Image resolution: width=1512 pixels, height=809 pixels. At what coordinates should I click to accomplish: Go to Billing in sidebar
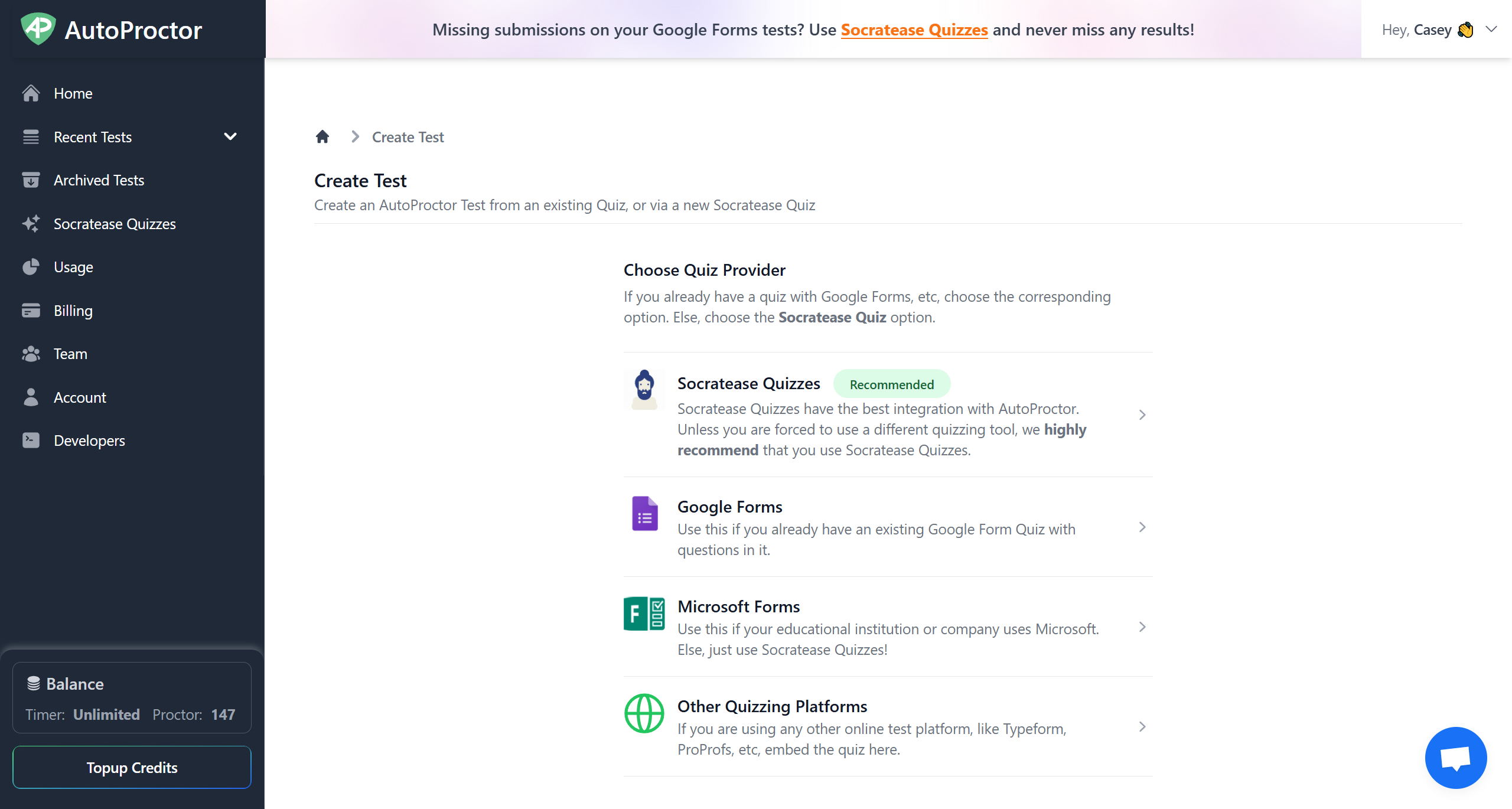pyautogui.click(x=73, y=311)
